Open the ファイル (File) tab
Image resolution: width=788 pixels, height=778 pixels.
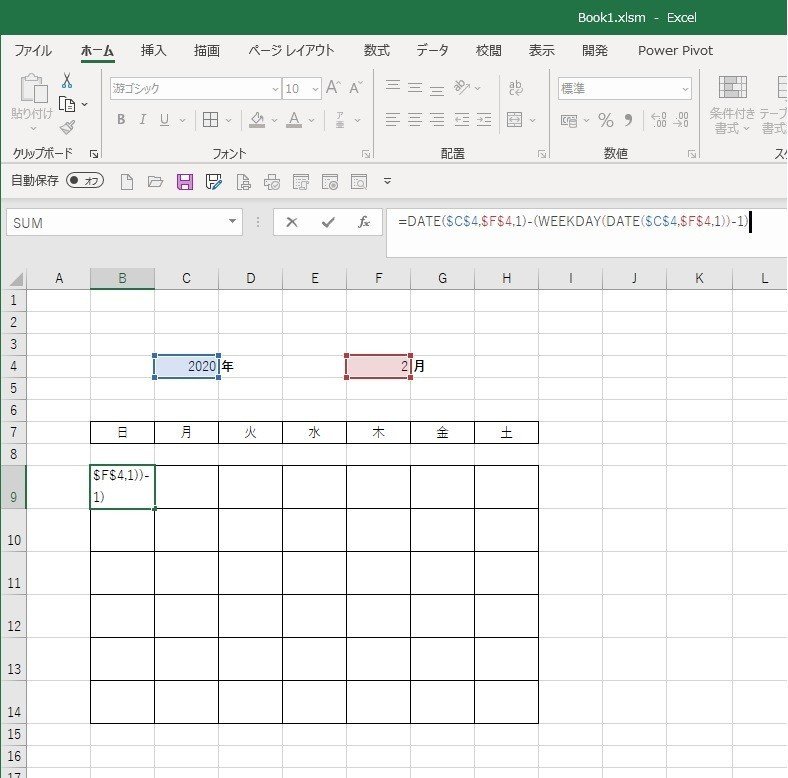(x=33, y=50)
